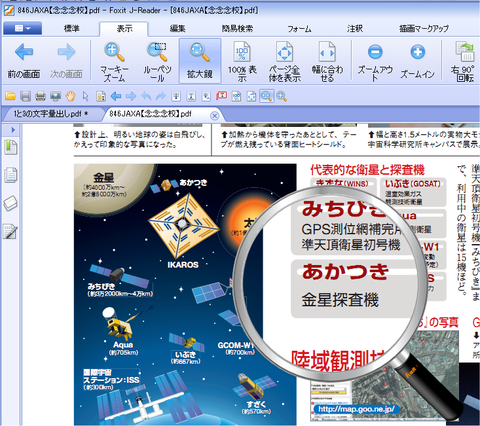Click the printer icon in quick toolbar
Screen dimensions: 480x426
tap(40, 96)
